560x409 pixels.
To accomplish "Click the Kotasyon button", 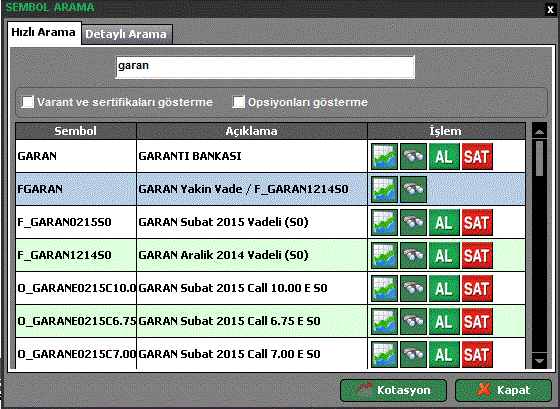I will coord(393,390).
